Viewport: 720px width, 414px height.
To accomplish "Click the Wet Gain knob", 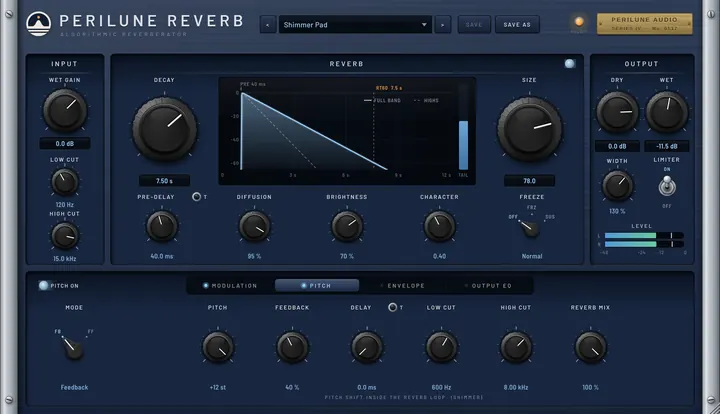I will pyautogui.click(x=65, y=111).
